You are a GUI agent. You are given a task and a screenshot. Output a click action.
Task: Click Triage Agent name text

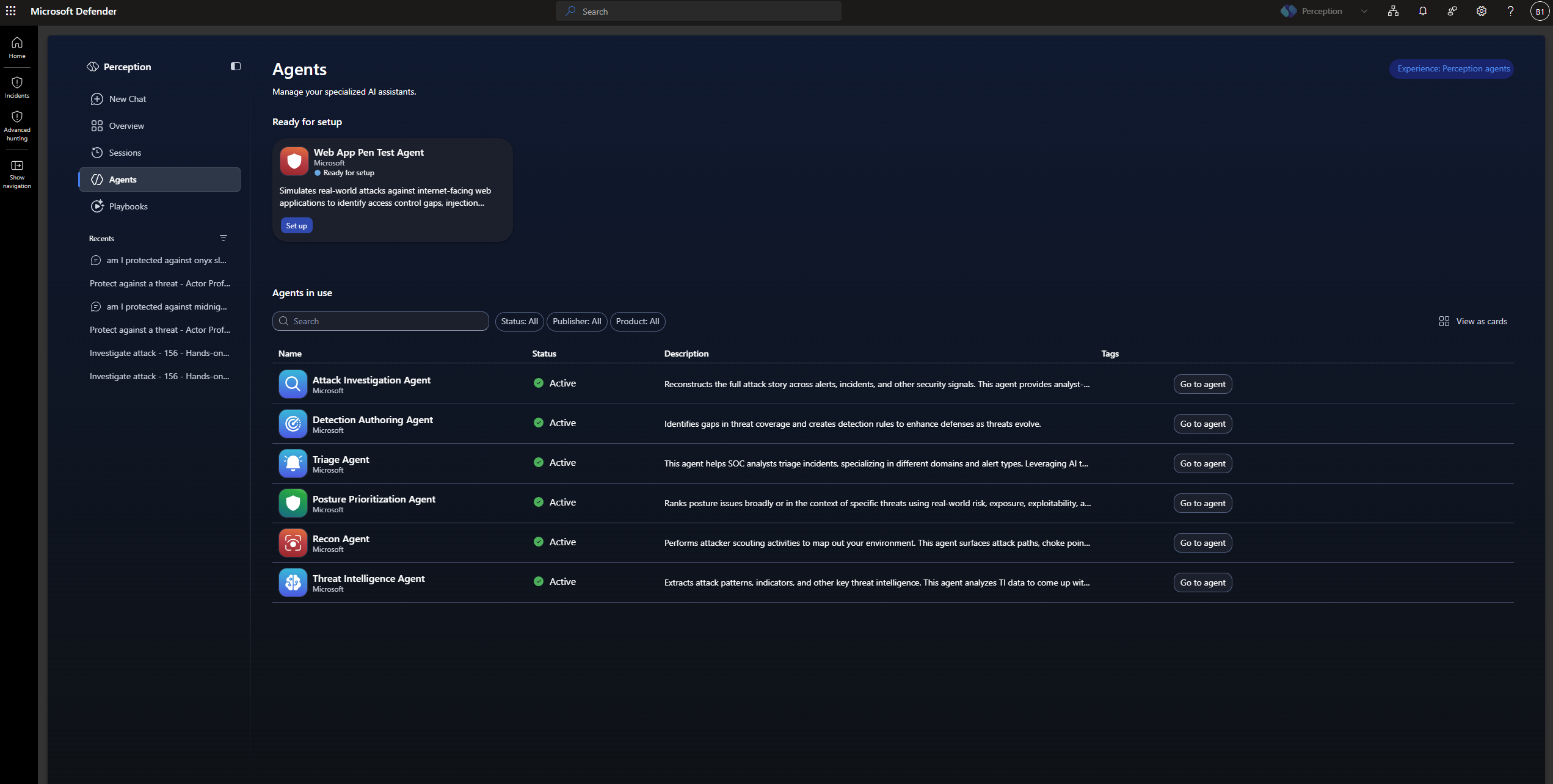(x=341, y=459)
